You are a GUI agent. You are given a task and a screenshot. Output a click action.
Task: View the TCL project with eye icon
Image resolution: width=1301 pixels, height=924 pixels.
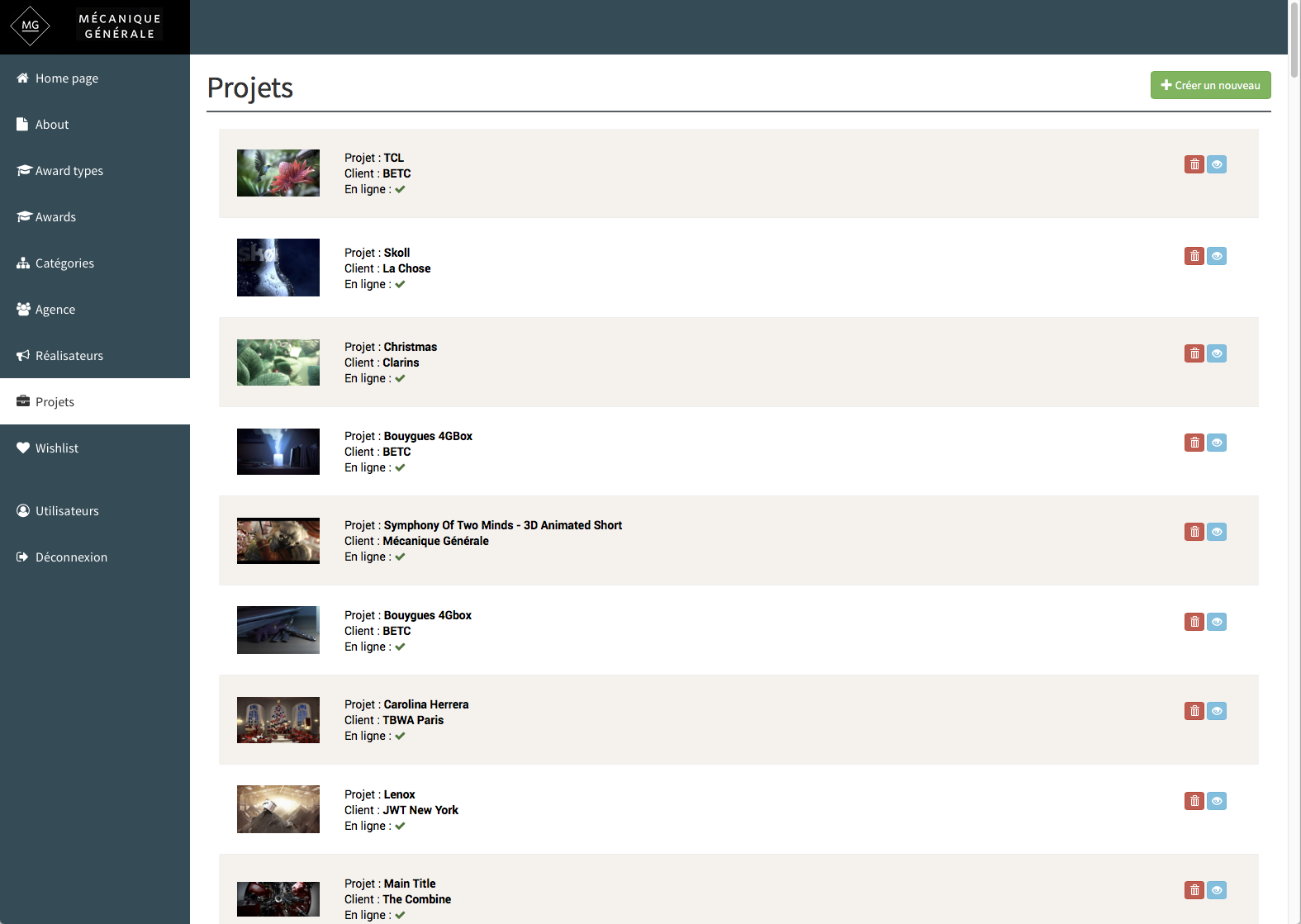click(1217, 164)
